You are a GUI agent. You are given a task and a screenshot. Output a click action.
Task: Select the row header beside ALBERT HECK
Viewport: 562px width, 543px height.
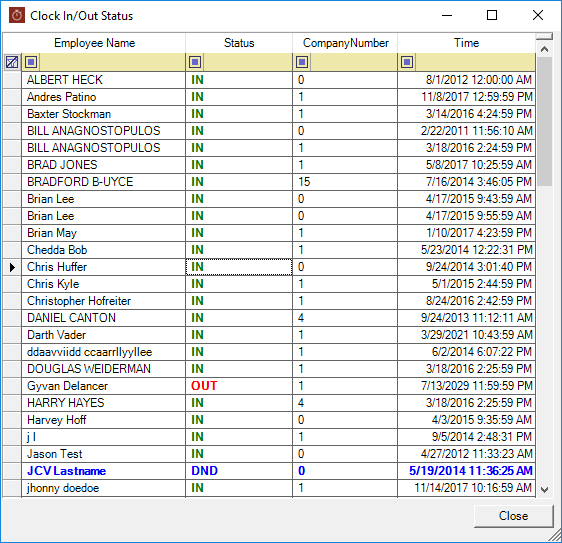click(12, 80)
